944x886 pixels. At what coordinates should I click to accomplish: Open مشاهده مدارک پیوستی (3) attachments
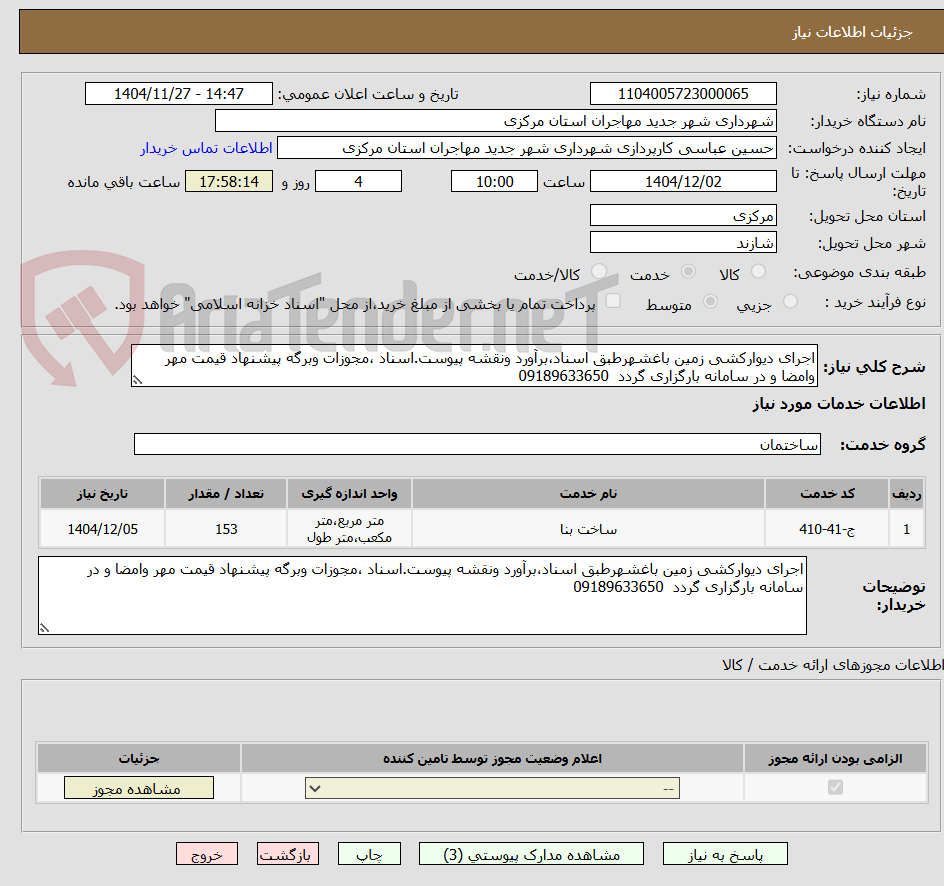[x=531, y=854]
